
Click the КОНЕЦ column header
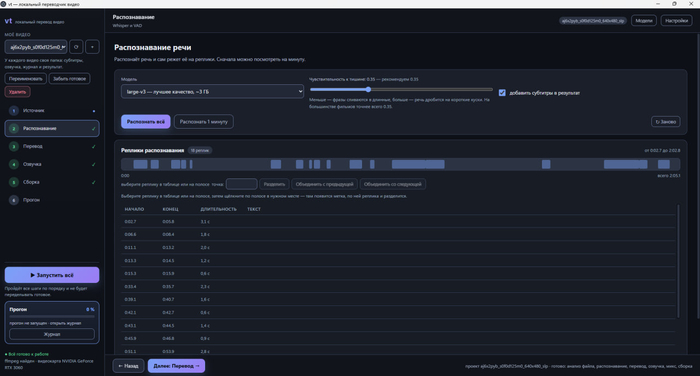click(170, 209)
